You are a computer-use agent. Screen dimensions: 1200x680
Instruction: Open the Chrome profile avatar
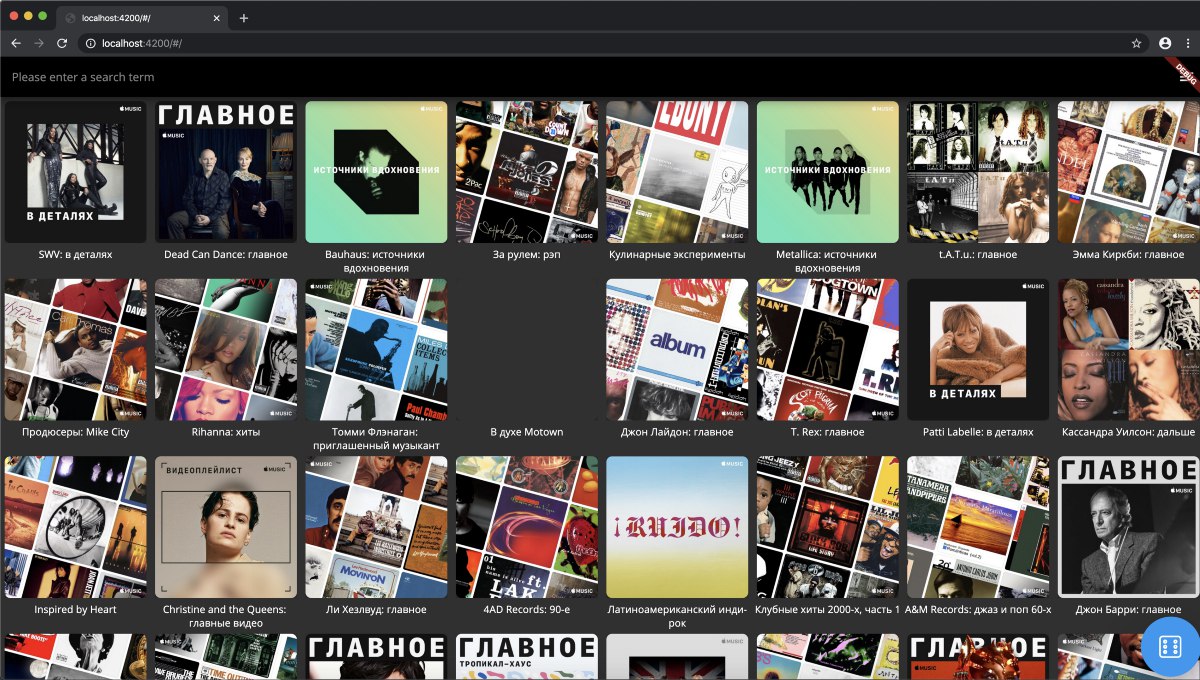click(1165, 44)
